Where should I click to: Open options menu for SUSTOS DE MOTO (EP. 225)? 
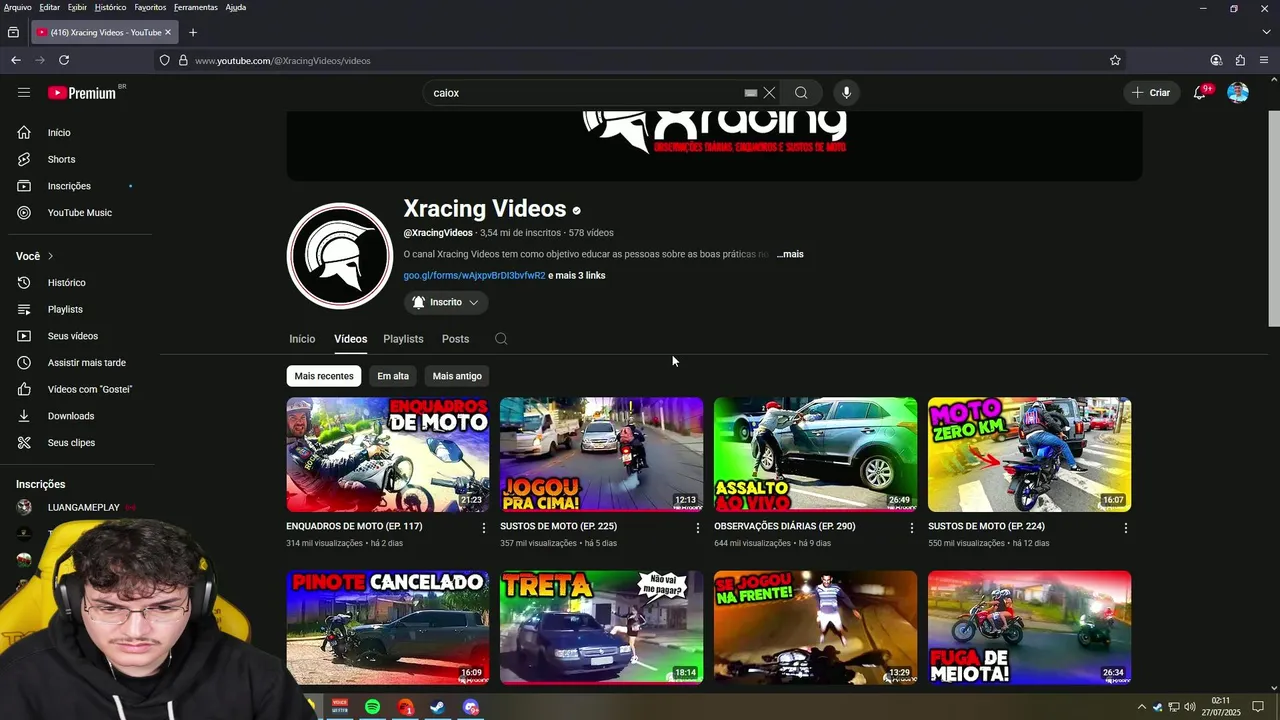(698, 528)
